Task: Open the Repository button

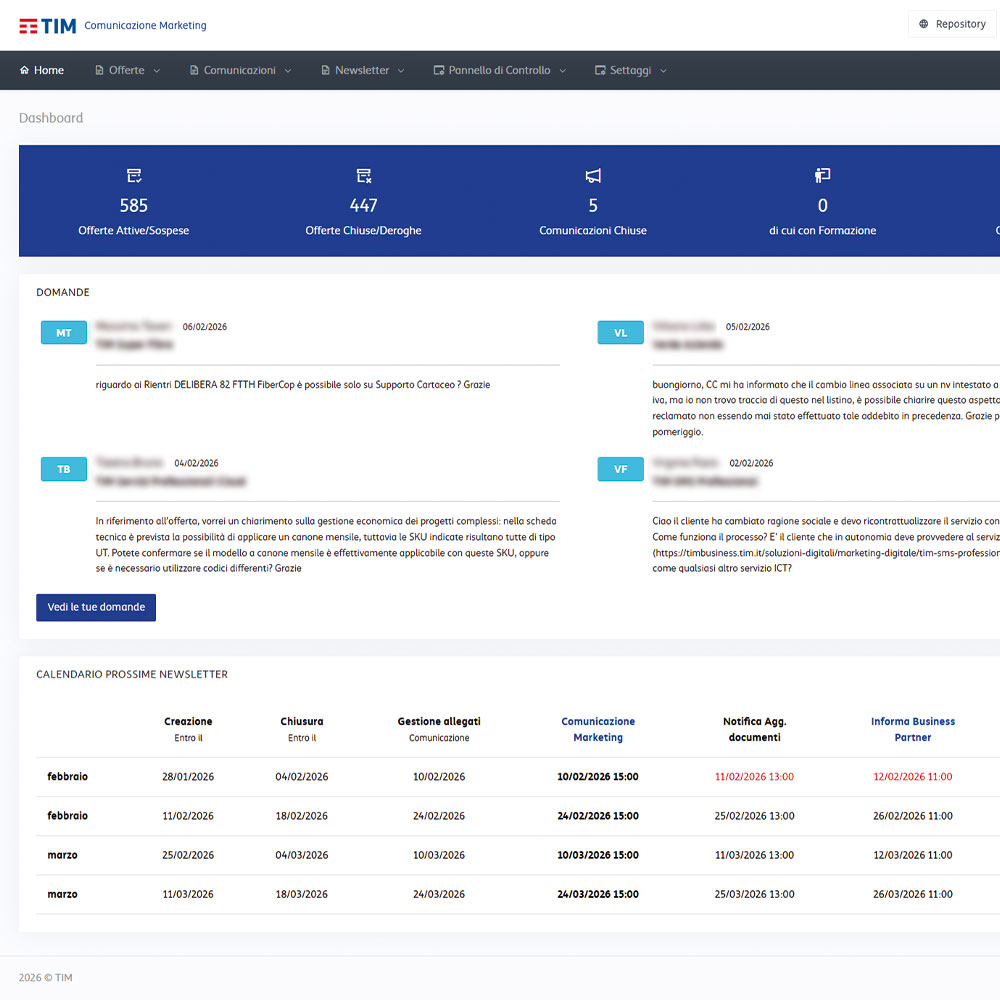Action: [x=952, y=24]
